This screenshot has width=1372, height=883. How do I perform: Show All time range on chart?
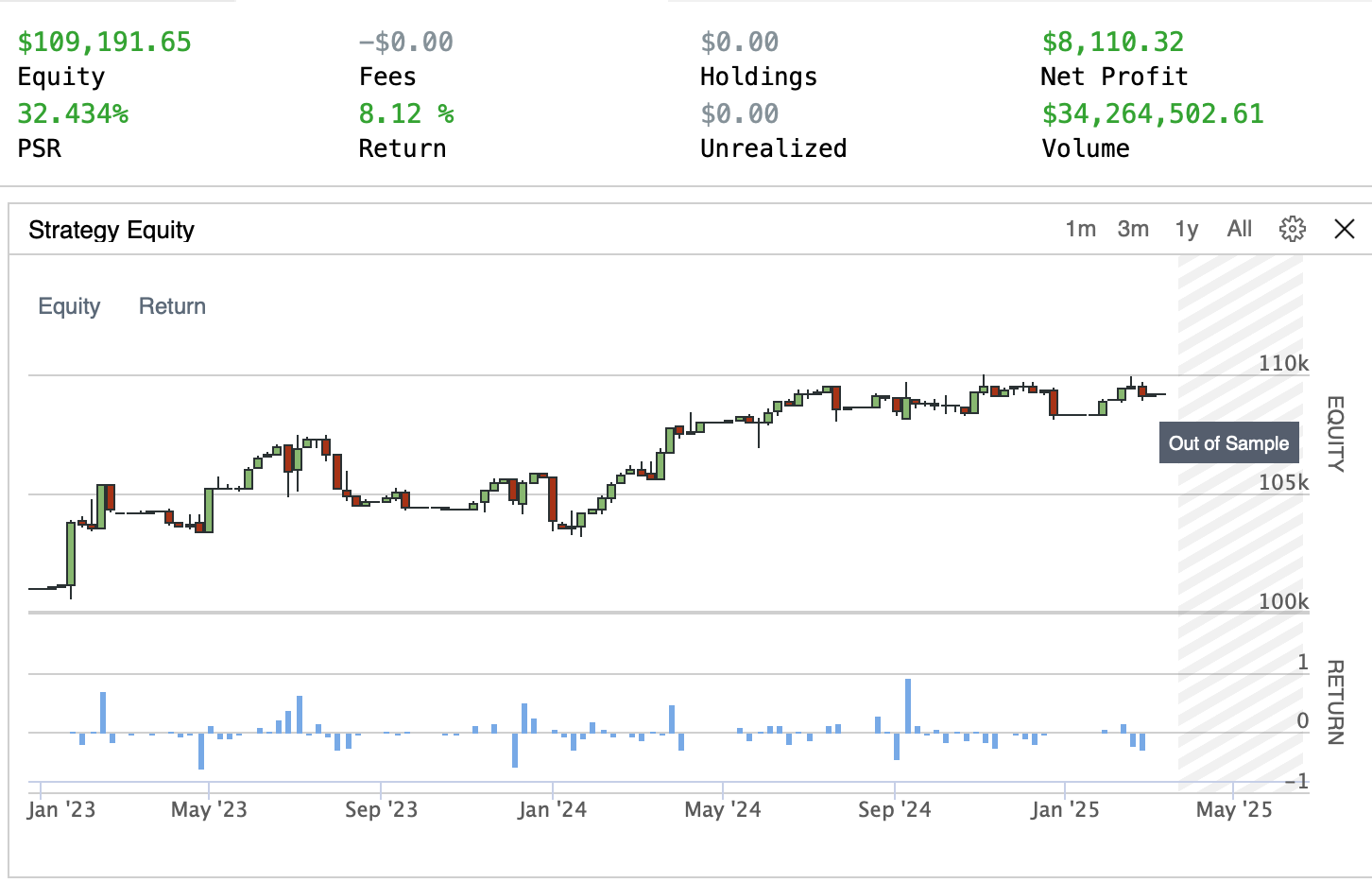pyautogui.click(x=1240, y=229)
